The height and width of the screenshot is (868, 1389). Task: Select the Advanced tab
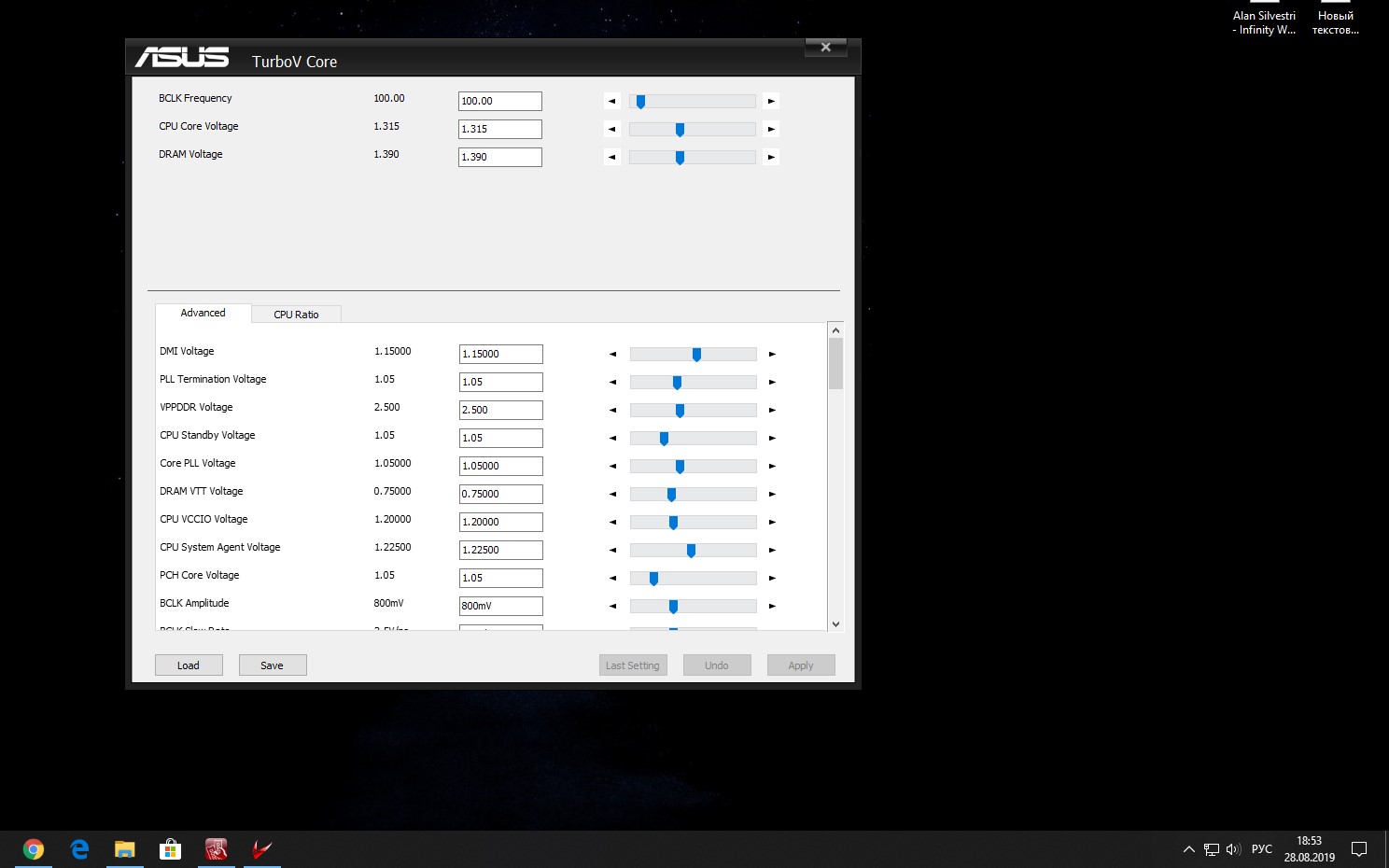[x=203, y=313]
